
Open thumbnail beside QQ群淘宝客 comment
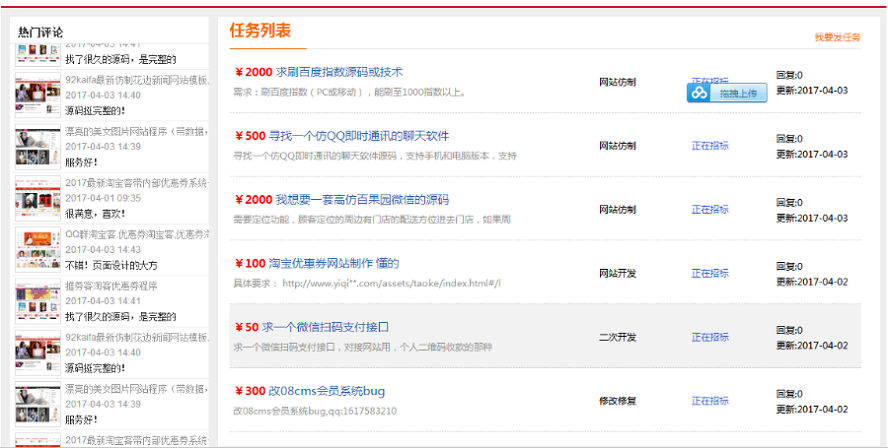click(x=37, y=249)
